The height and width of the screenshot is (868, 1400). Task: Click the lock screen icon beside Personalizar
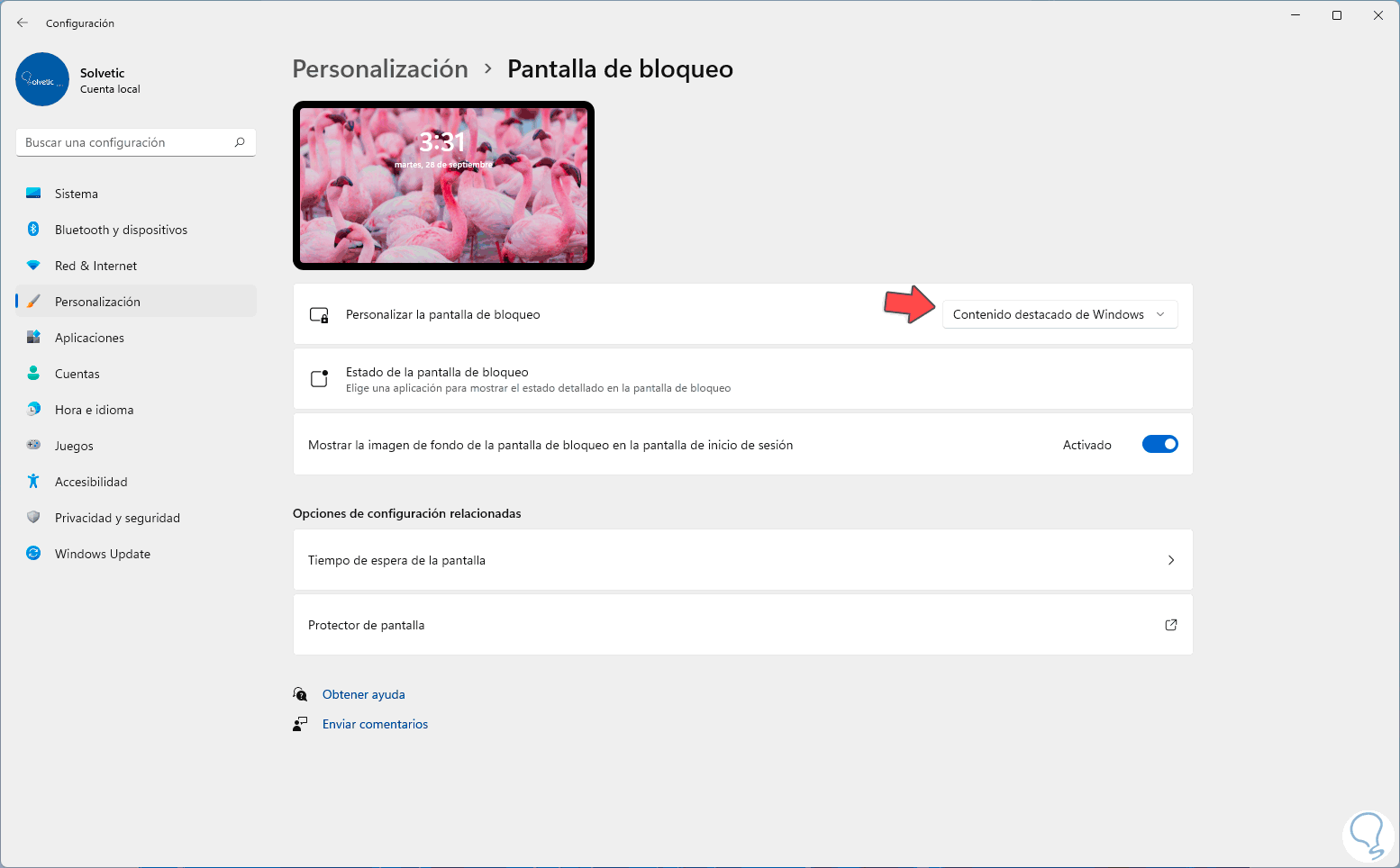(319, 315)
